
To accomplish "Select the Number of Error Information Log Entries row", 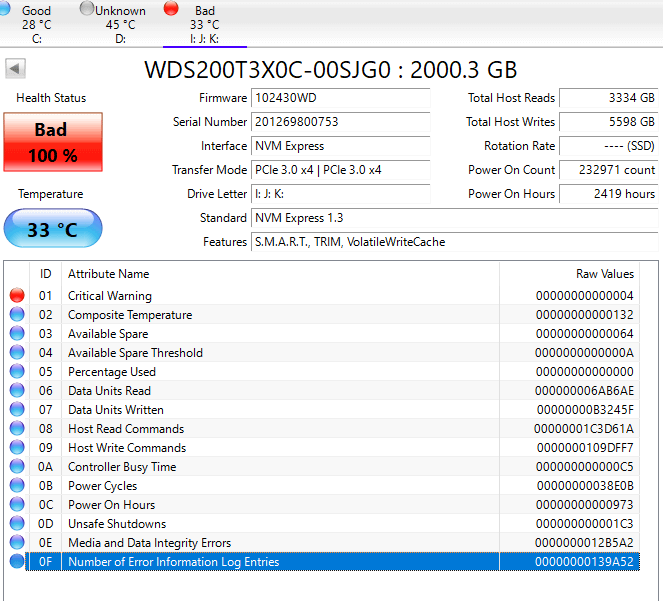I will point(300,562).
